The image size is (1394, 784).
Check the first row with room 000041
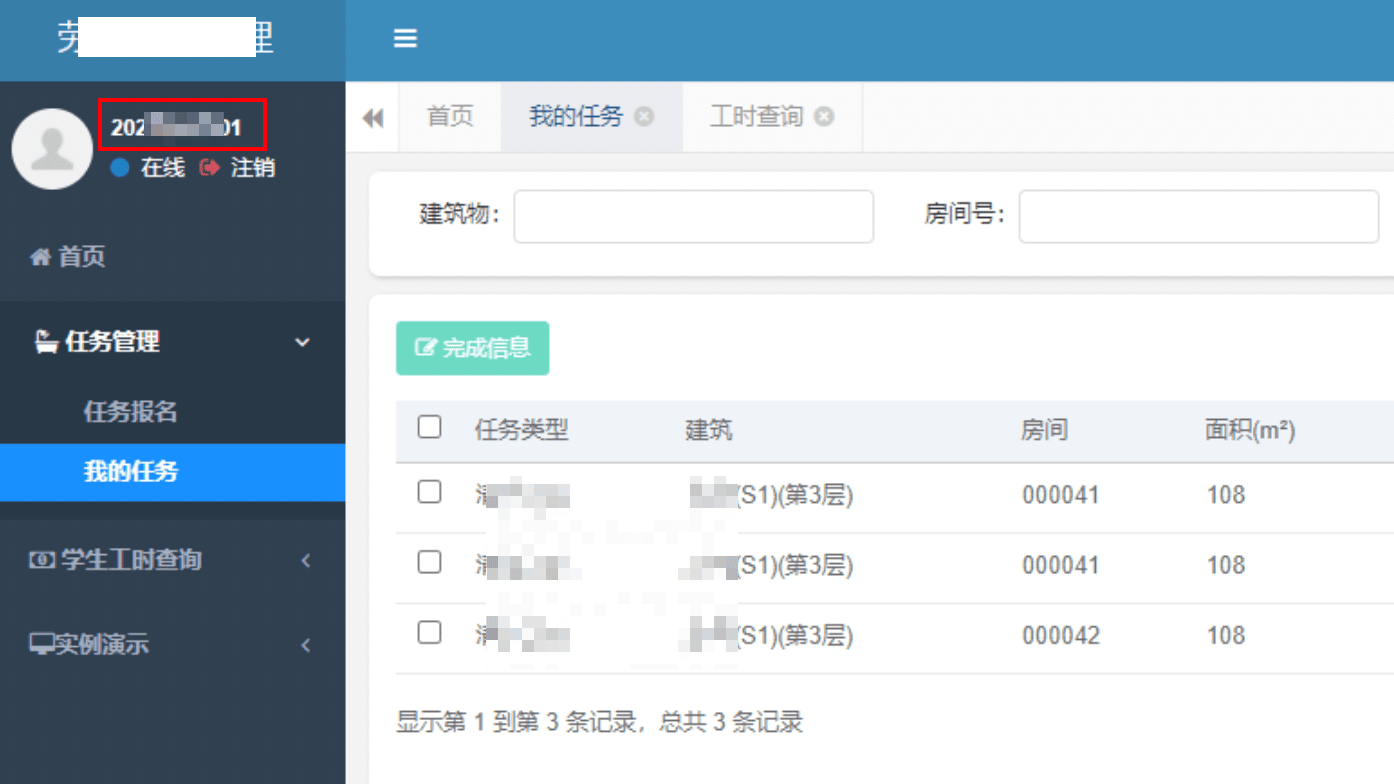point(429,492)
